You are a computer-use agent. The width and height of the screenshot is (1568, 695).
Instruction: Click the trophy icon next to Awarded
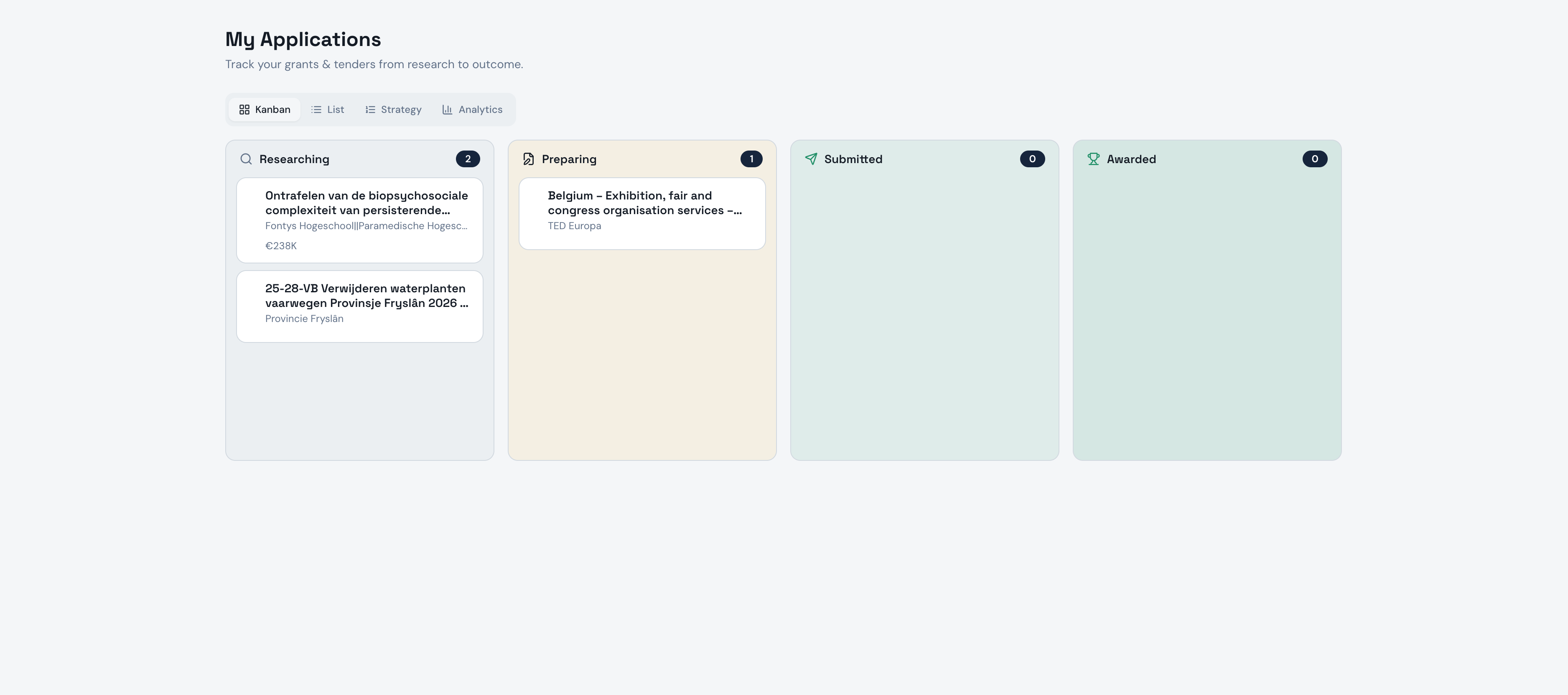click(1093, 158)
